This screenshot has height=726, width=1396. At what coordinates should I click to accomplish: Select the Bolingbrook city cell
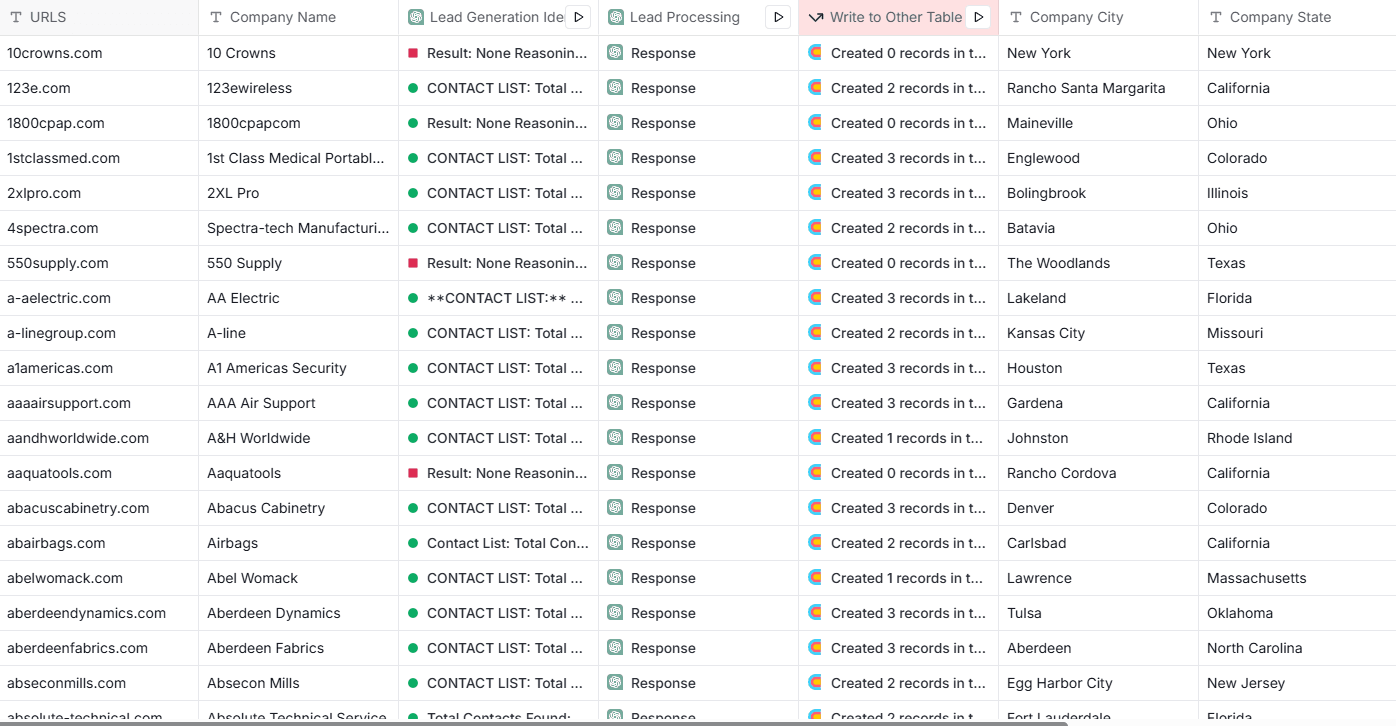pos(1099,193)
